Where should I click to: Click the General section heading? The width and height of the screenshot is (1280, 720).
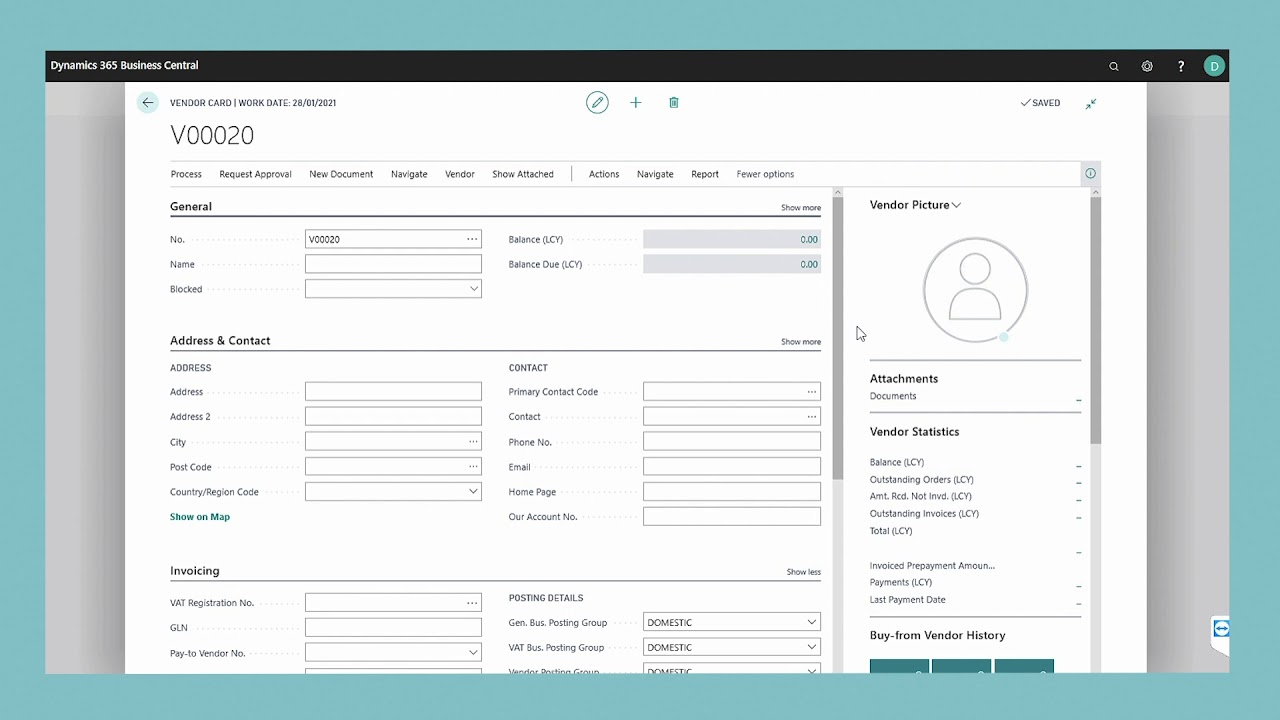click(x=191, y=206)
